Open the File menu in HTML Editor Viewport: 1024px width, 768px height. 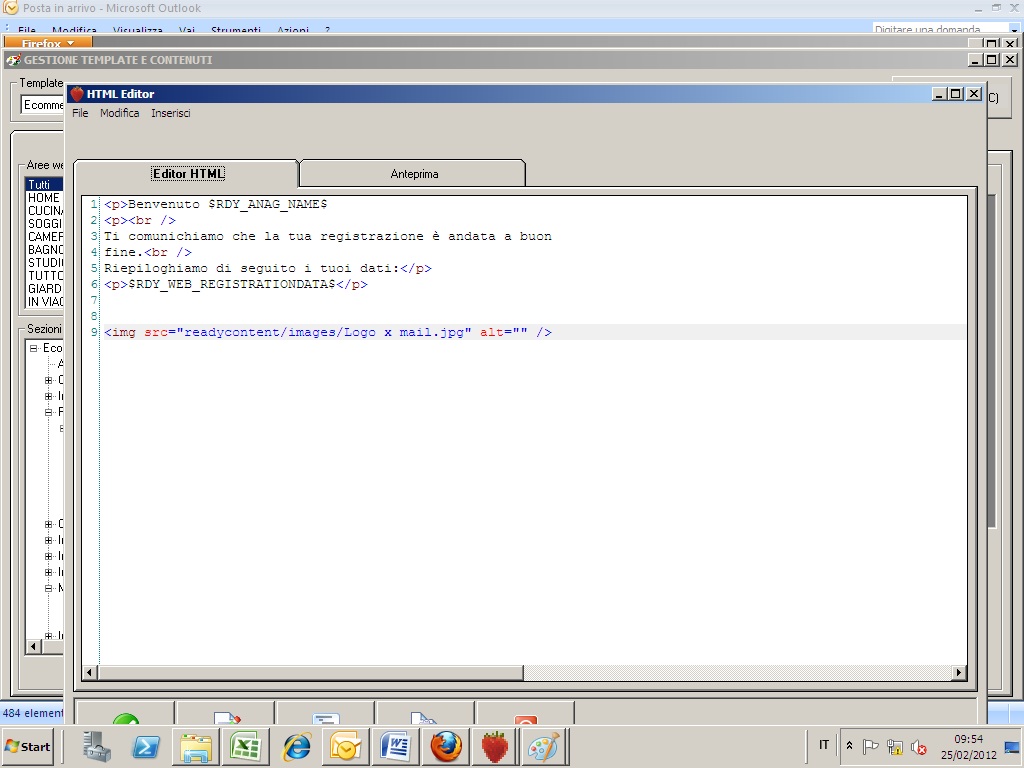pyautogui.click(x=80, y=113)
